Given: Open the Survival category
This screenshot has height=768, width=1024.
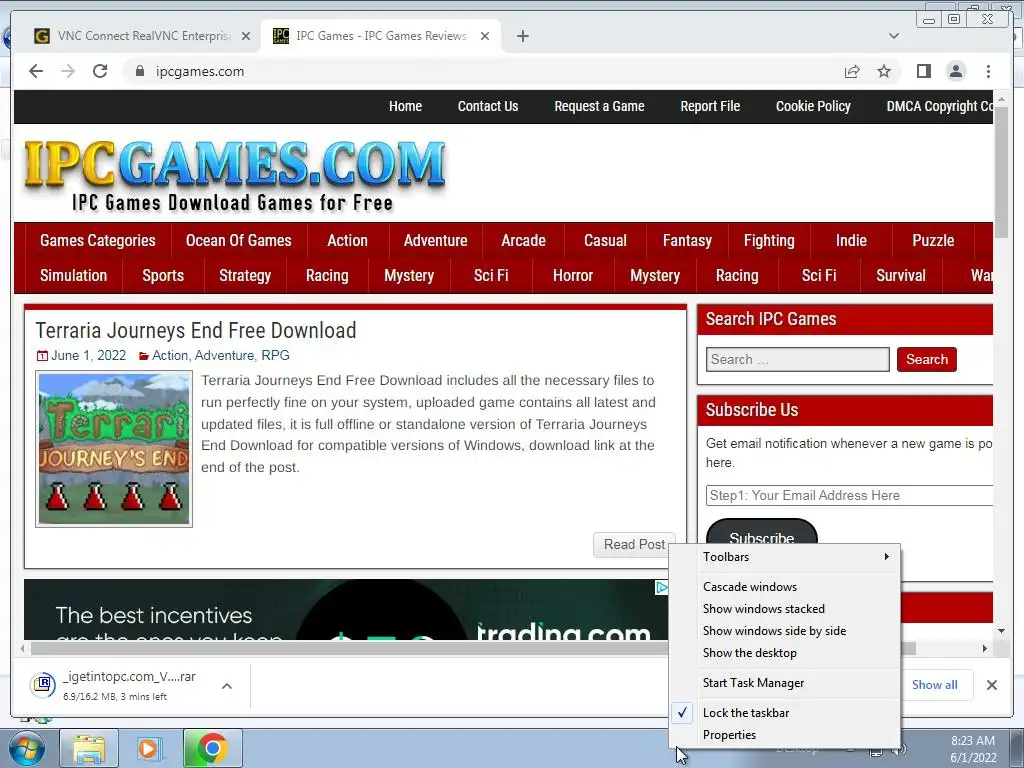Looking at the screenshot, I should click(901, 276).
